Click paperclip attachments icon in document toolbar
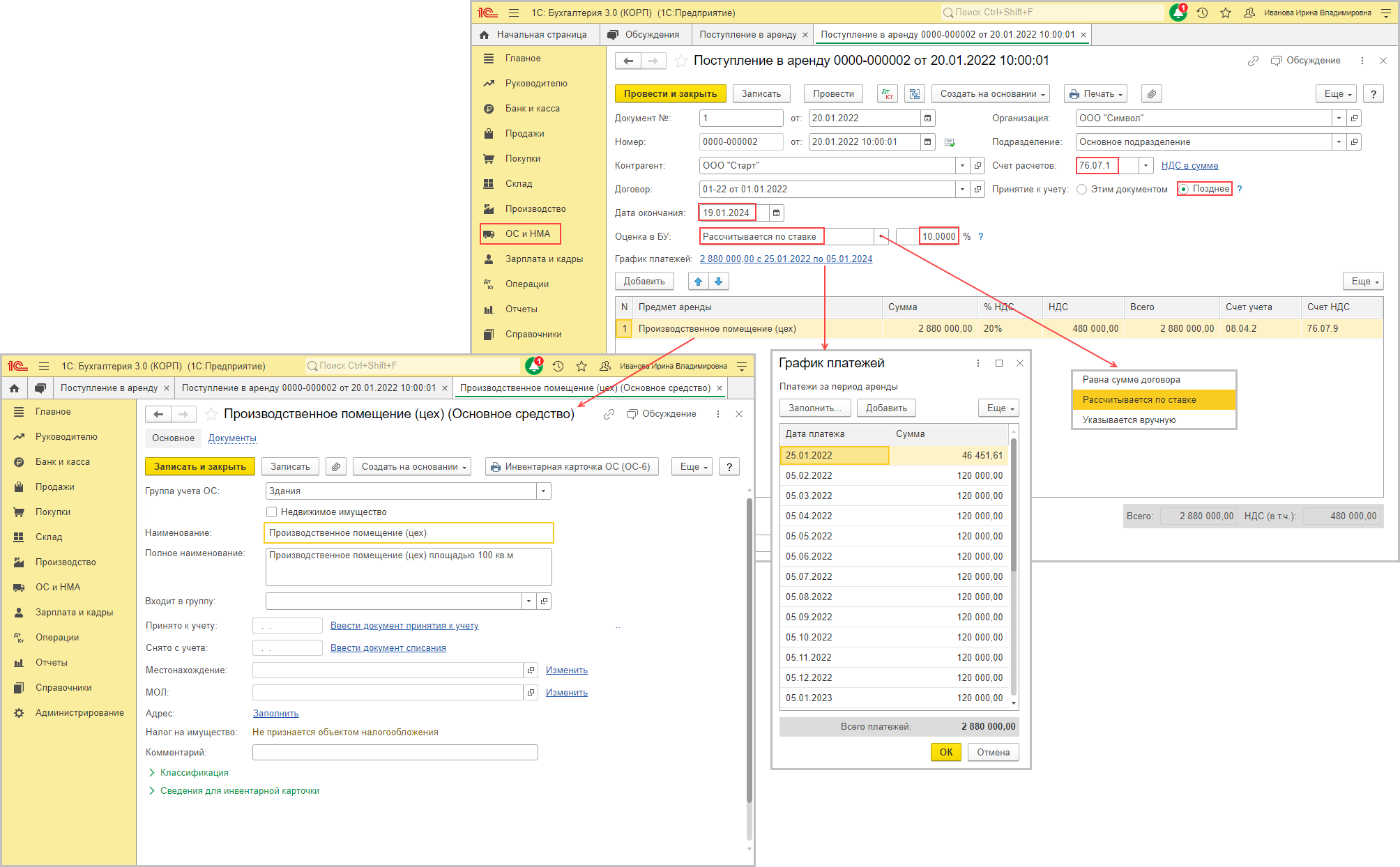This screenshot has width=1400, height=867. [x=1151, y=94]
